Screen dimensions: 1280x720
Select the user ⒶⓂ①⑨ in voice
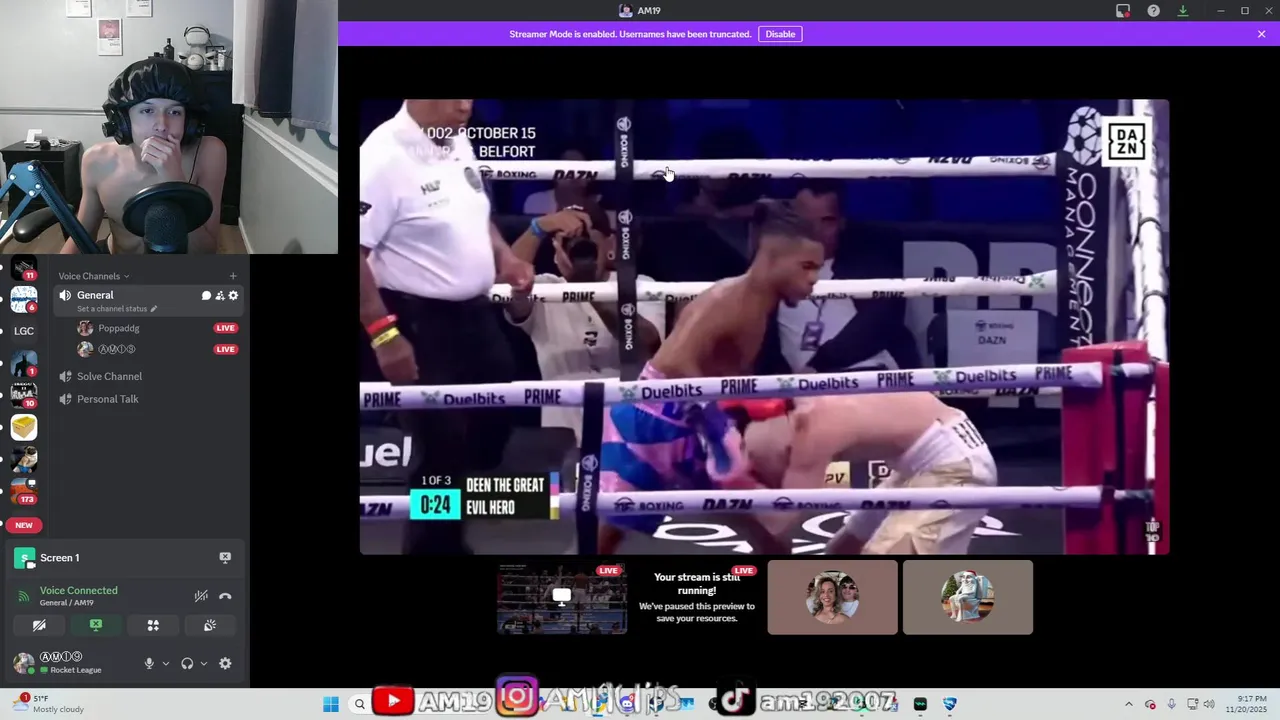pos(116,349)
